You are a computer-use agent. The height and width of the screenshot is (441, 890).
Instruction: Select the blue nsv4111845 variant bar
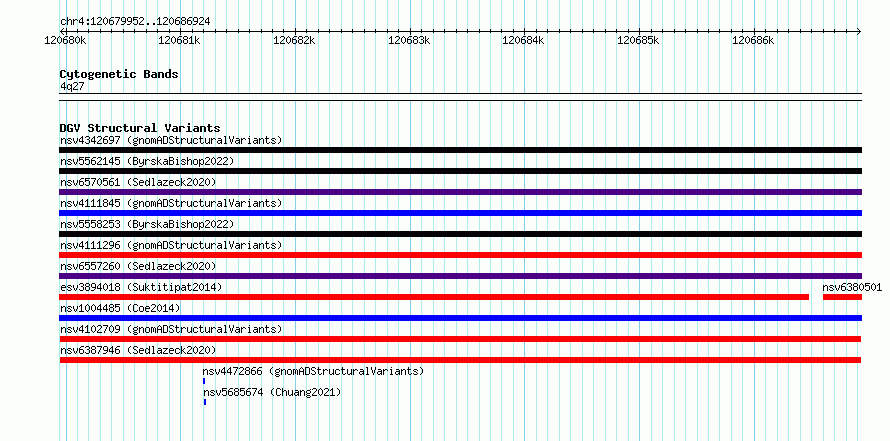[x=460, y=213]
